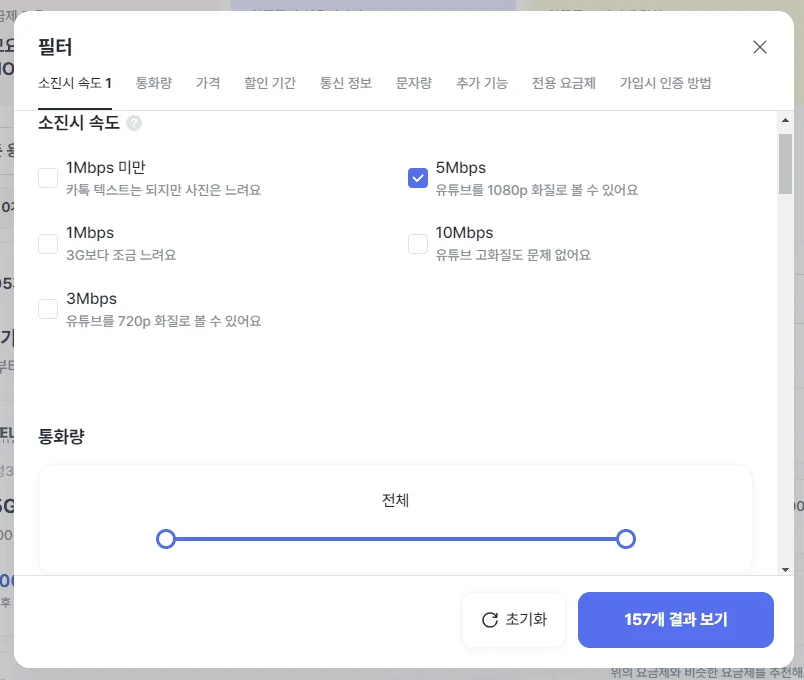Enable the 1Mbps 미만 checkbox
This screenshot has height=680, width=804.
click(x=47, y=177)
